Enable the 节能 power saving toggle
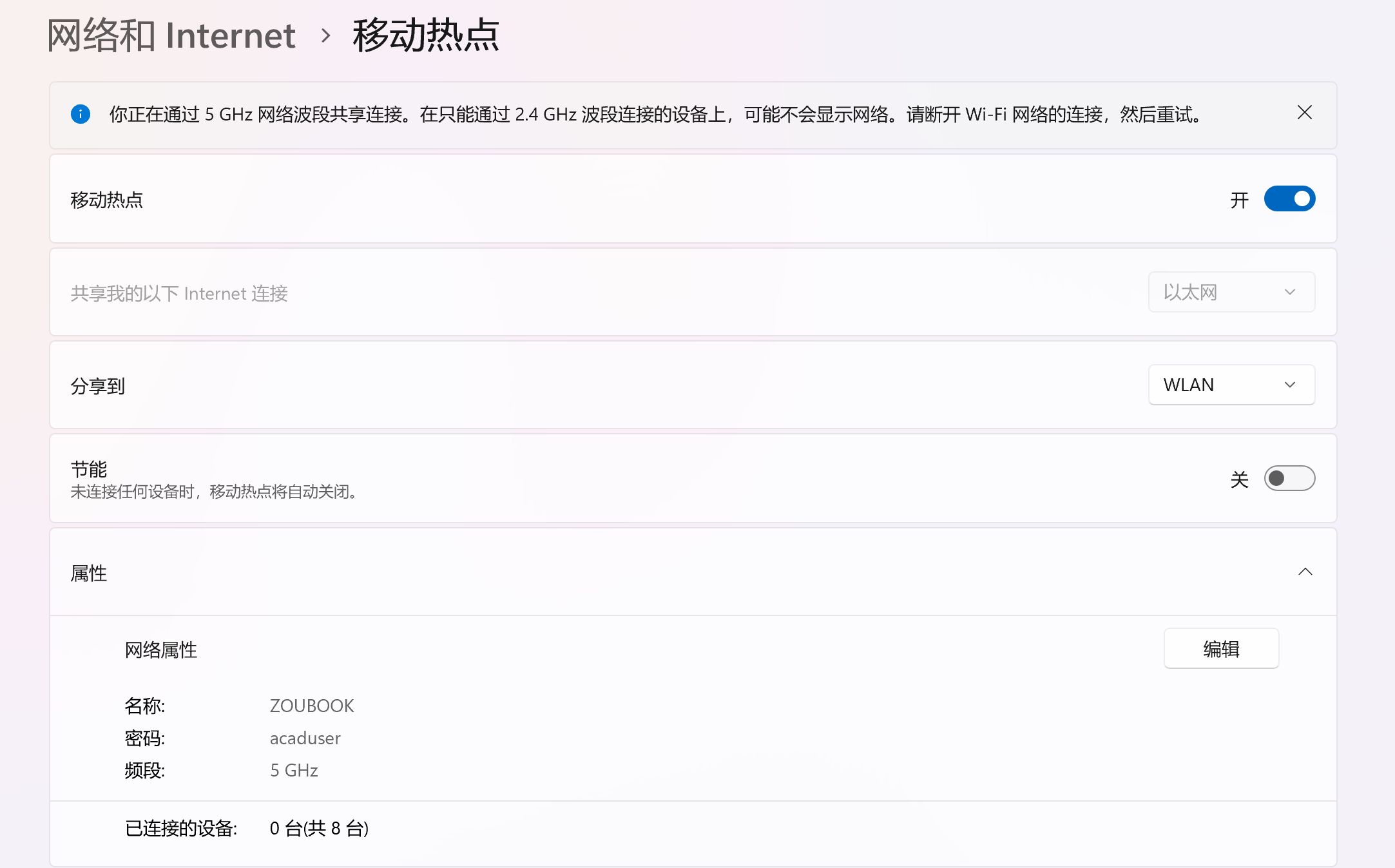 pos(1289,478)
